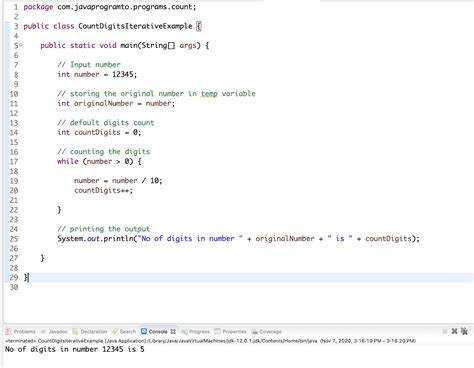
Task: Click the Coverage tab icon
Action: 255,331
